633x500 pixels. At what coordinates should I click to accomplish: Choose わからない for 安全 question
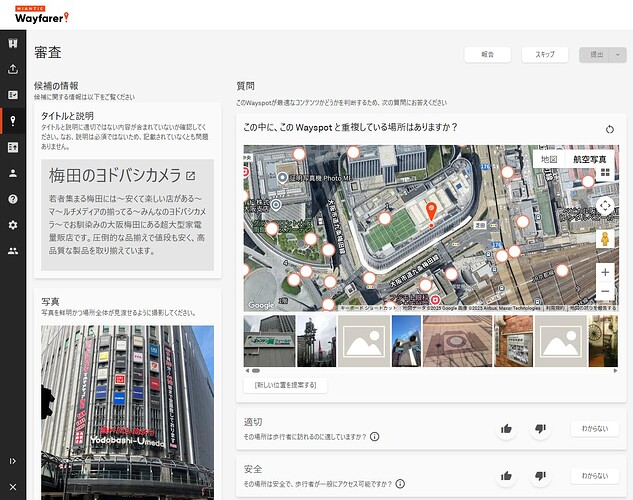[x=595, y=476]
